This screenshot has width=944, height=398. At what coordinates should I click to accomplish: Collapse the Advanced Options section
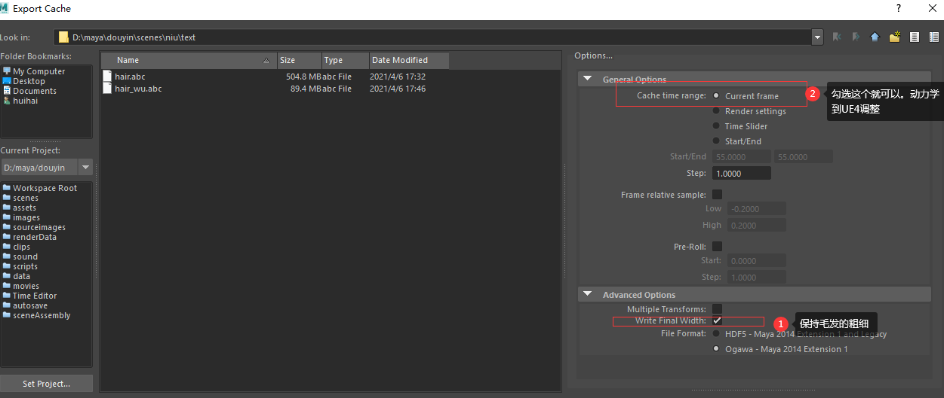tap(588, 295)
